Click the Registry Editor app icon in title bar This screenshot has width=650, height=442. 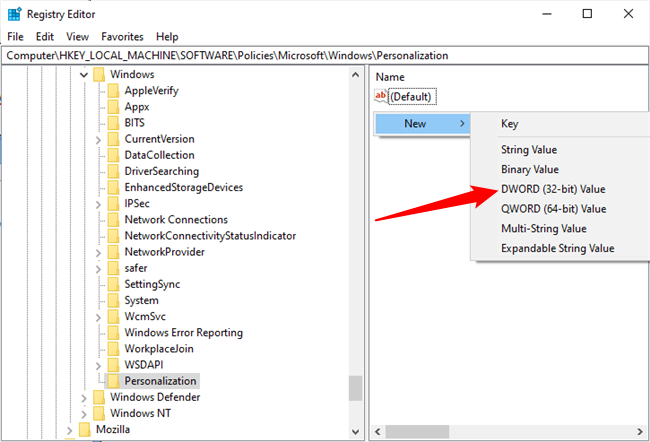[x=15, y=14]
